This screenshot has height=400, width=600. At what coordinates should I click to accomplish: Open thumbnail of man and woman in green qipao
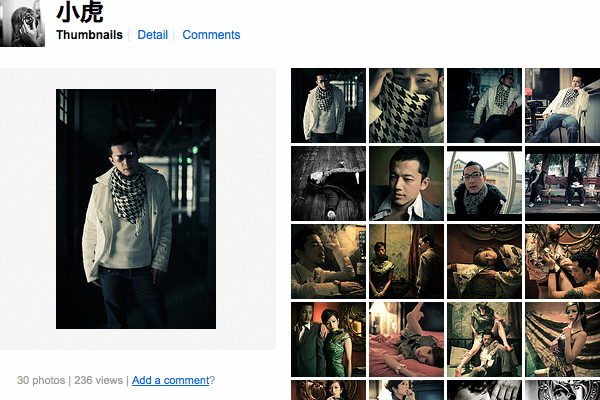click(x=328, y=340)
